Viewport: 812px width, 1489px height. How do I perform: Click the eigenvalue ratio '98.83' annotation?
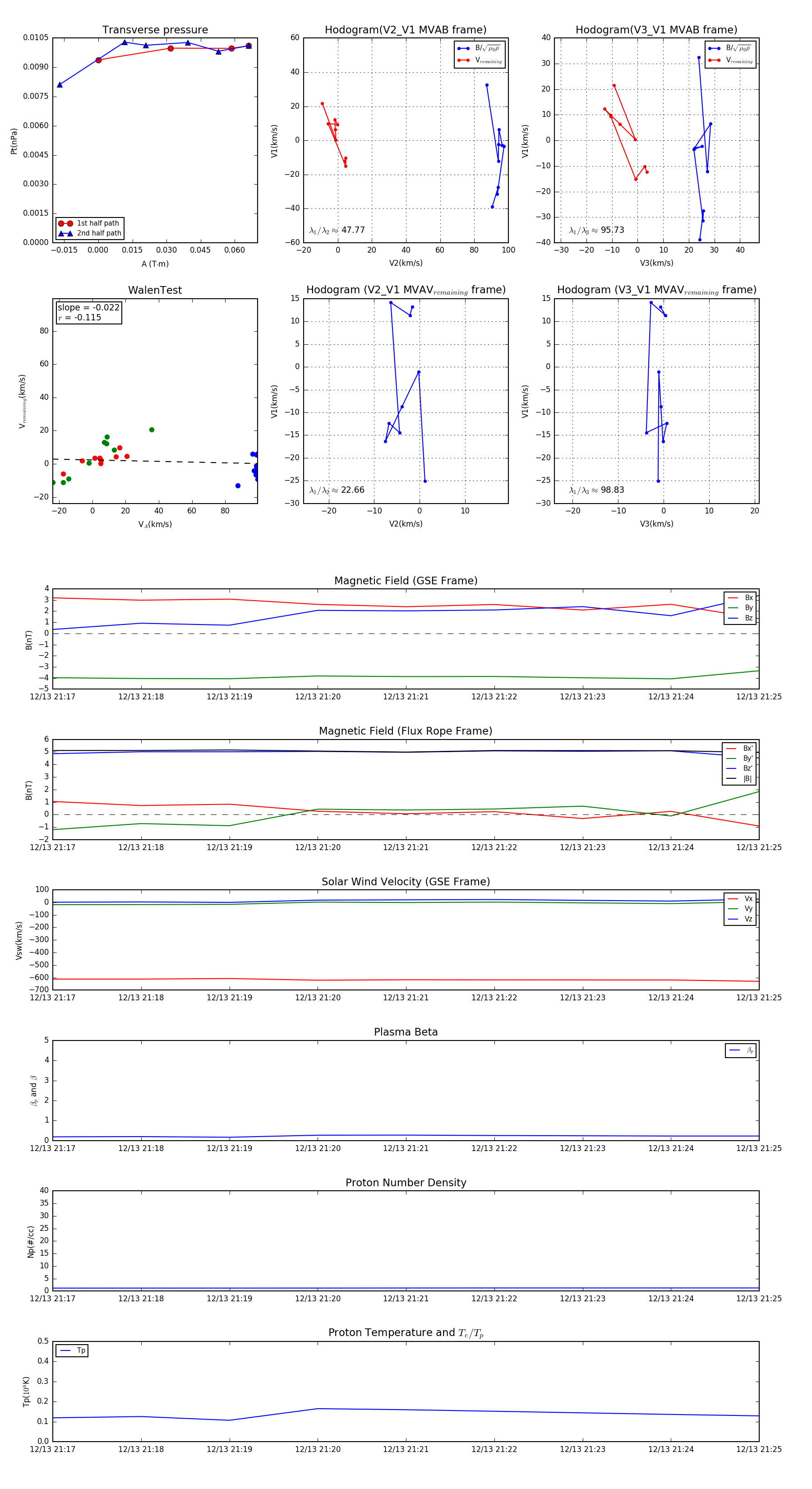(x=596, y=490)
